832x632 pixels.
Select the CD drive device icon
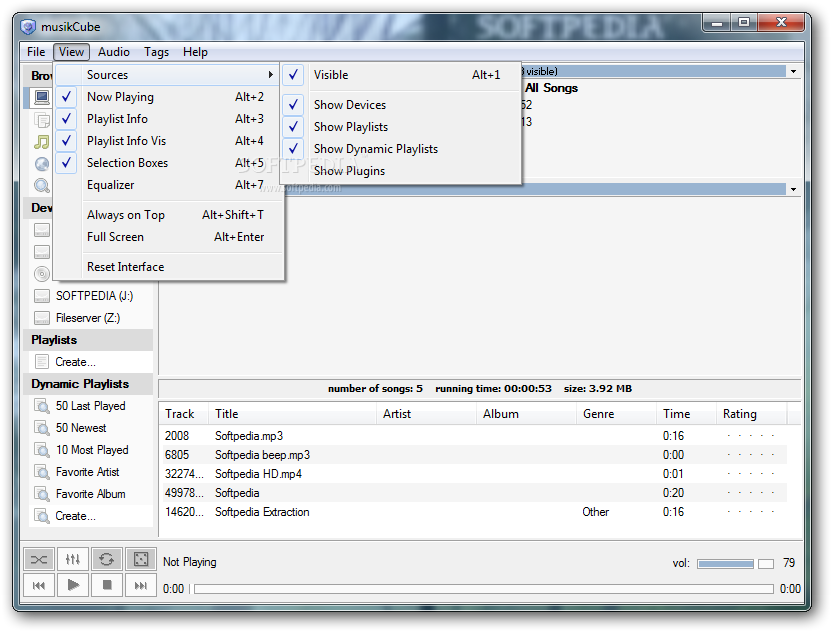pos(41,274)
